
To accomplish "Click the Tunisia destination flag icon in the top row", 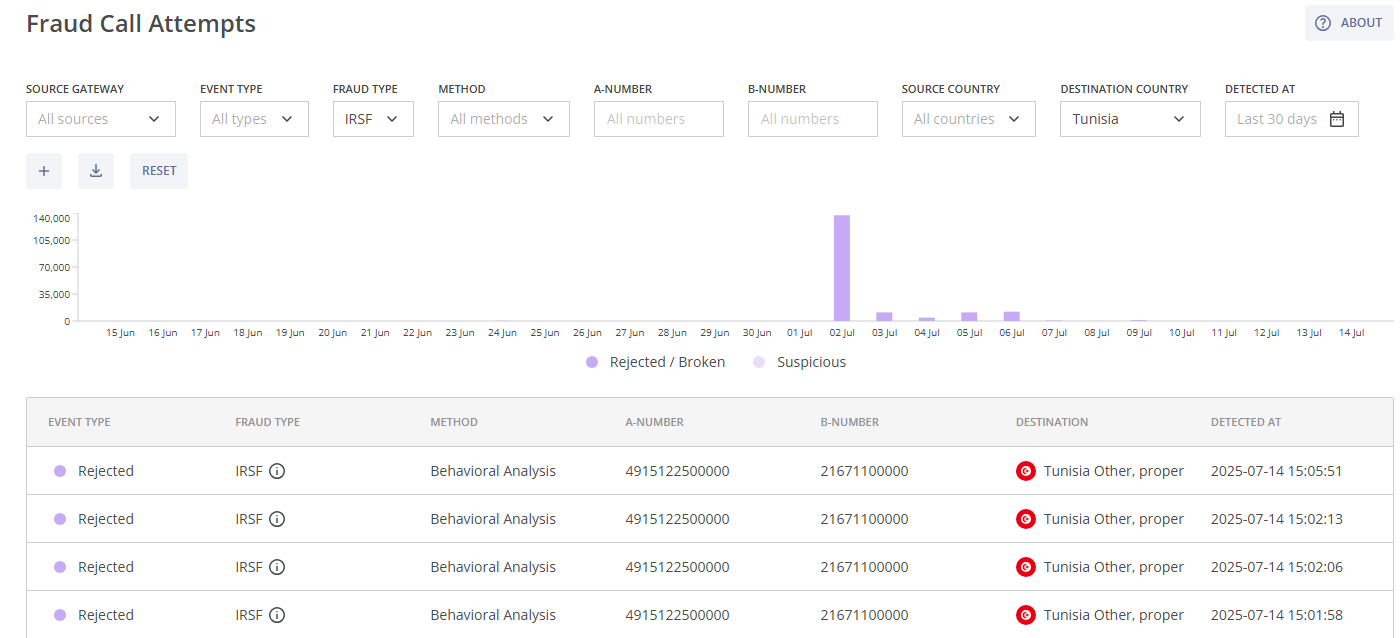I will click(1026, 470).
